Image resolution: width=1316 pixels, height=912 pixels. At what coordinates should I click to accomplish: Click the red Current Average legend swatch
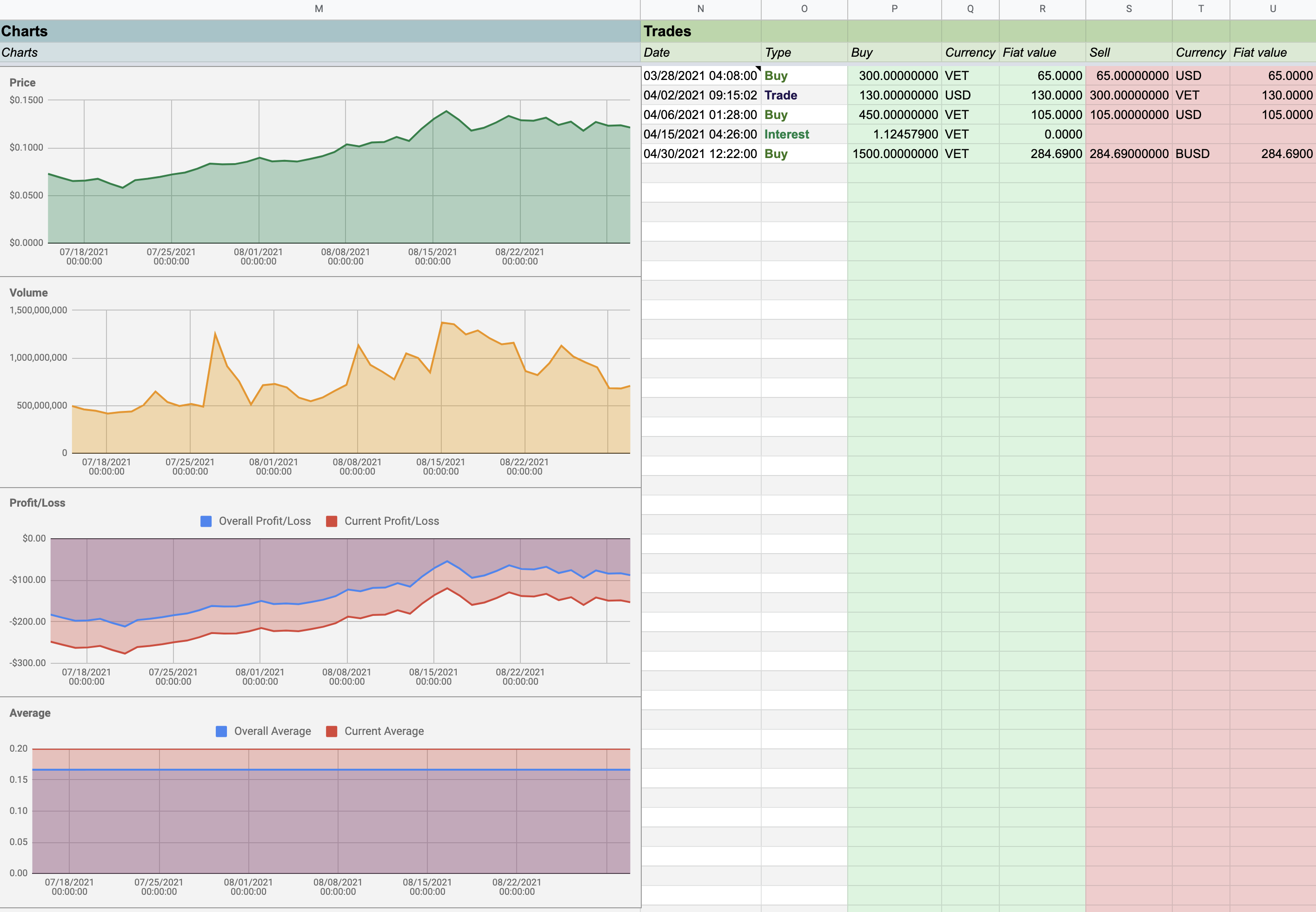[x=331, y=732]
